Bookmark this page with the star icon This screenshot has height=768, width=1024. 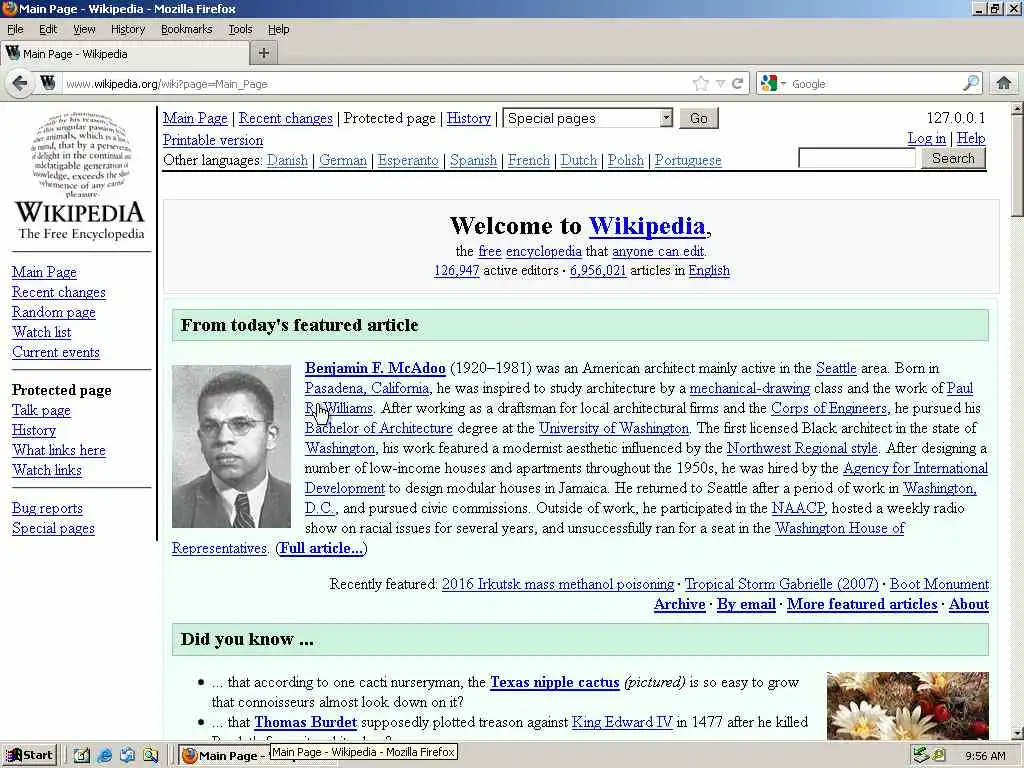click(x=701, y=84)
